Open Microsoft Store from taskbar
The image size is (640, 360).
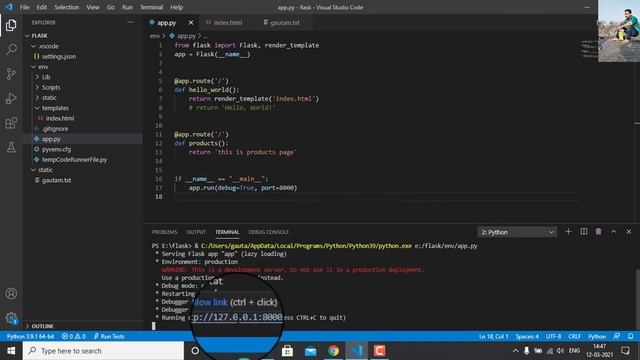coord(287,351)
